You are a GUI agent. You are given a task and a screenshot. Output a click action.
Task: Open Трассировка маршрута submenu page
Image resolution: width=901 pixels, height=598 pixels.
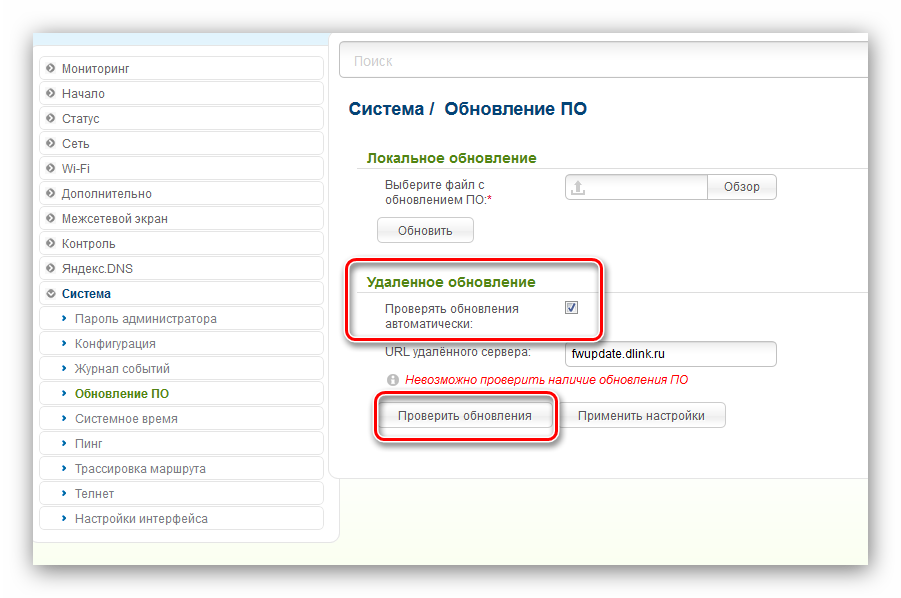pyautogui.click(x=181, y=468)
